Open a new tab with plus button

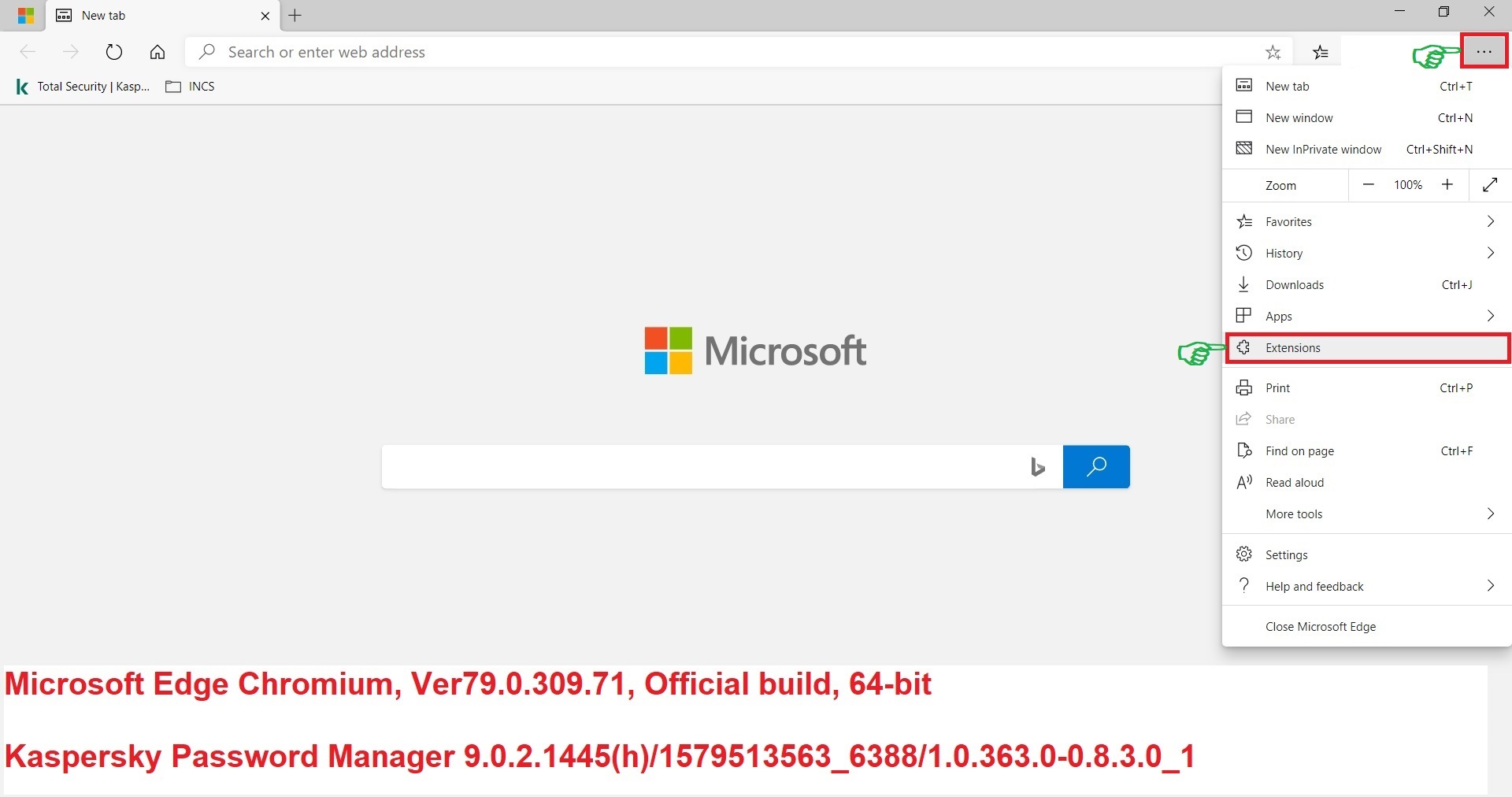pos(295,15)
